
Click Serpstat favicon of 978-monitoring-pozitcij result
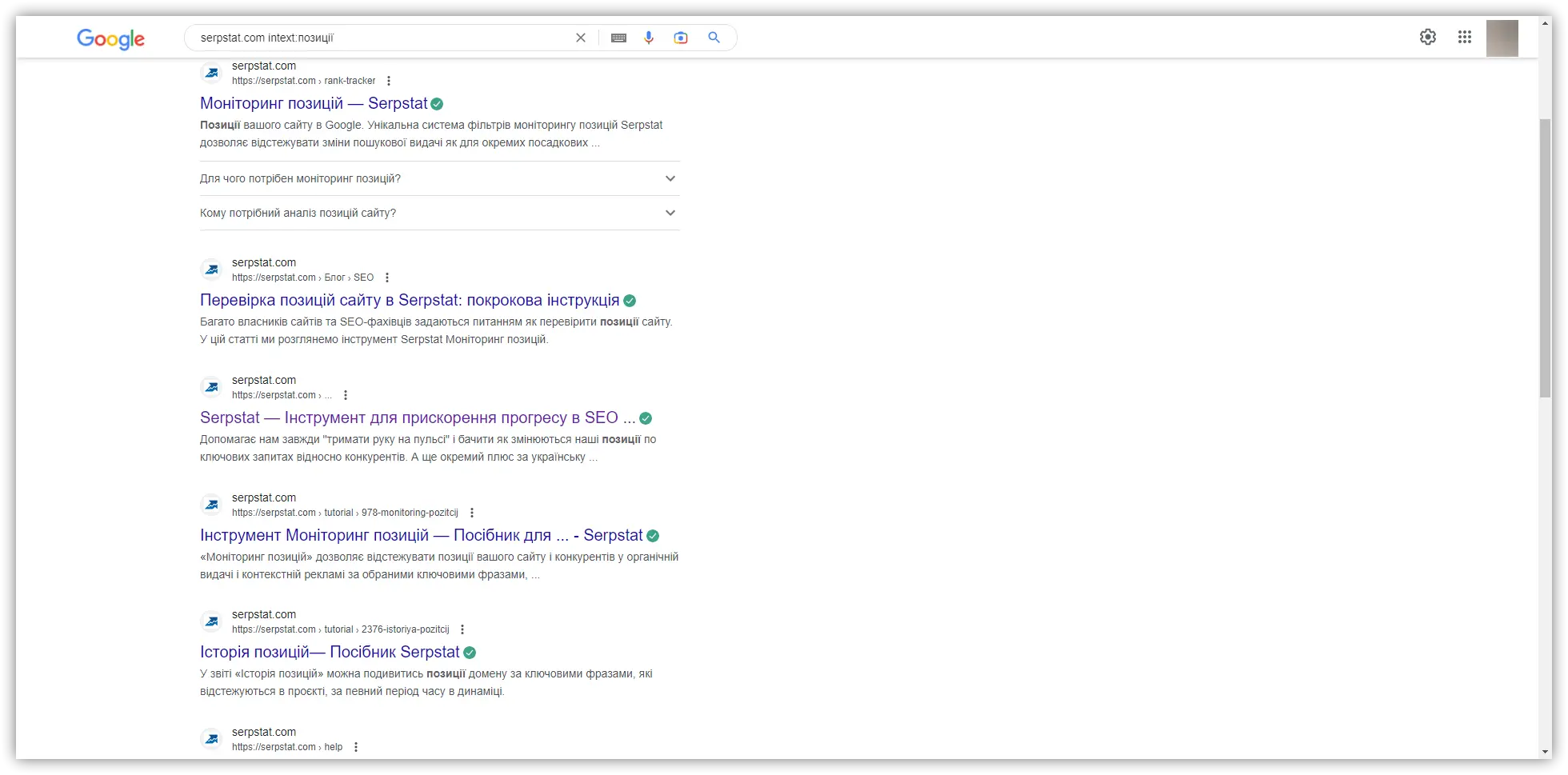(211, 505)
